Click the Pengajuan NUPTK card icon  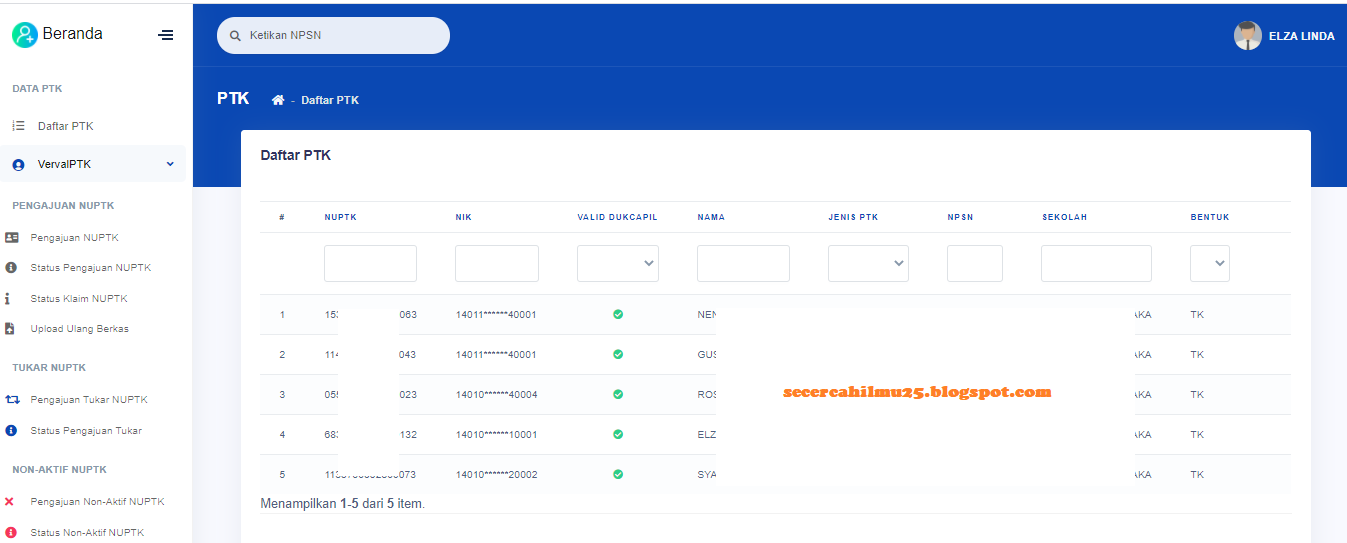coord(11,237)
